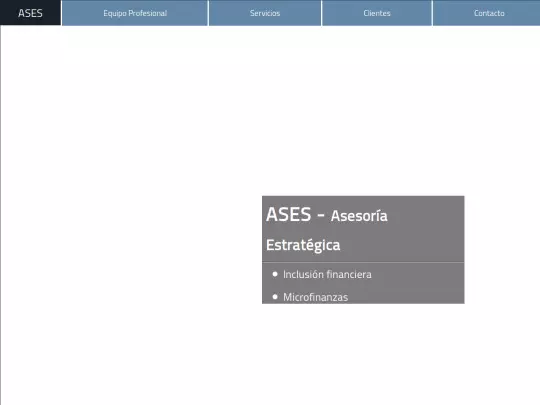Screen dimensions: 540x405
Task: Select the 'Microfinanzas' list item
Action: pyautogui.click(x=315, y=297)
